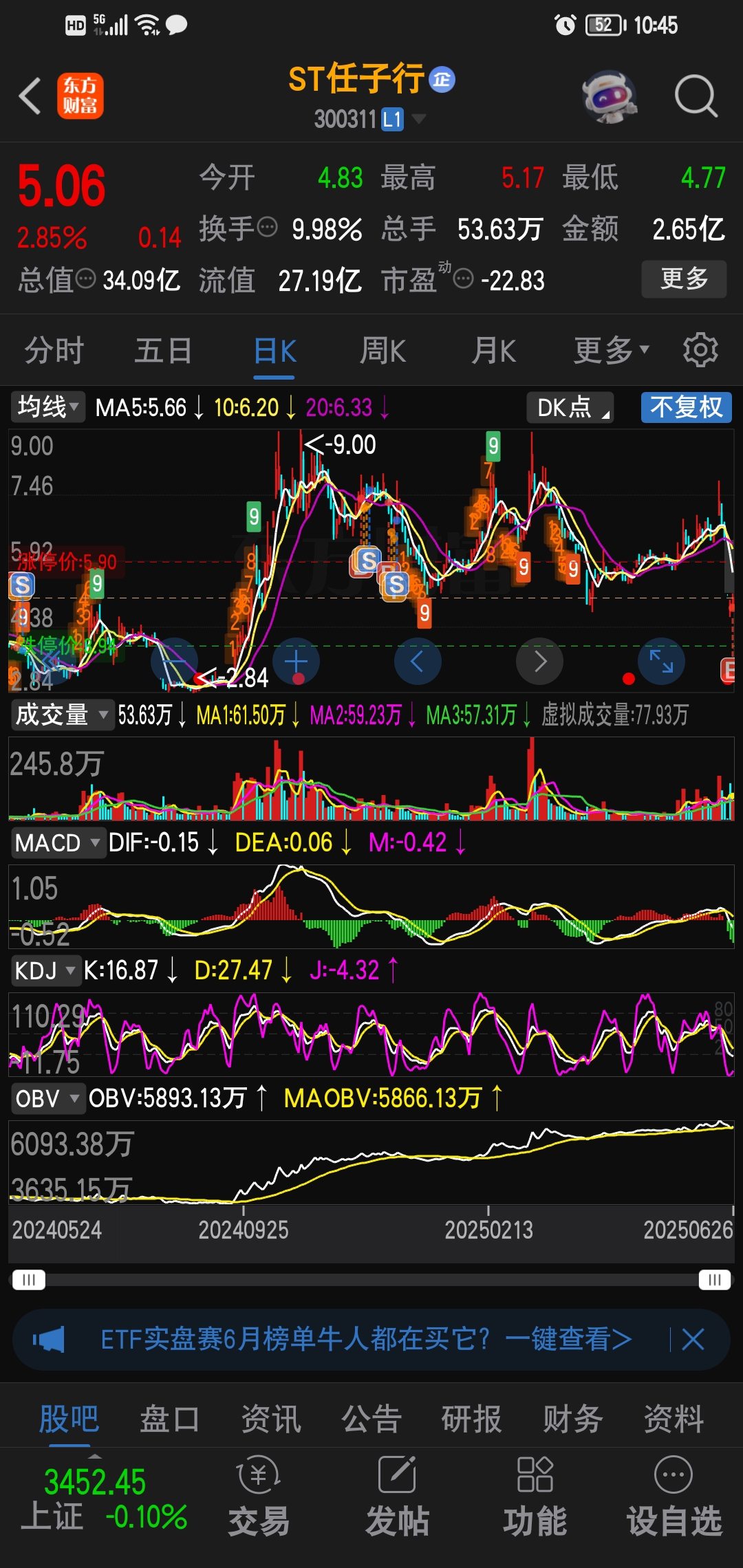This screenshot has height=1568, width=743.
Task: Open the KDJ indicator dropdown
Action: pyautogui.click(x=45, y=970)
